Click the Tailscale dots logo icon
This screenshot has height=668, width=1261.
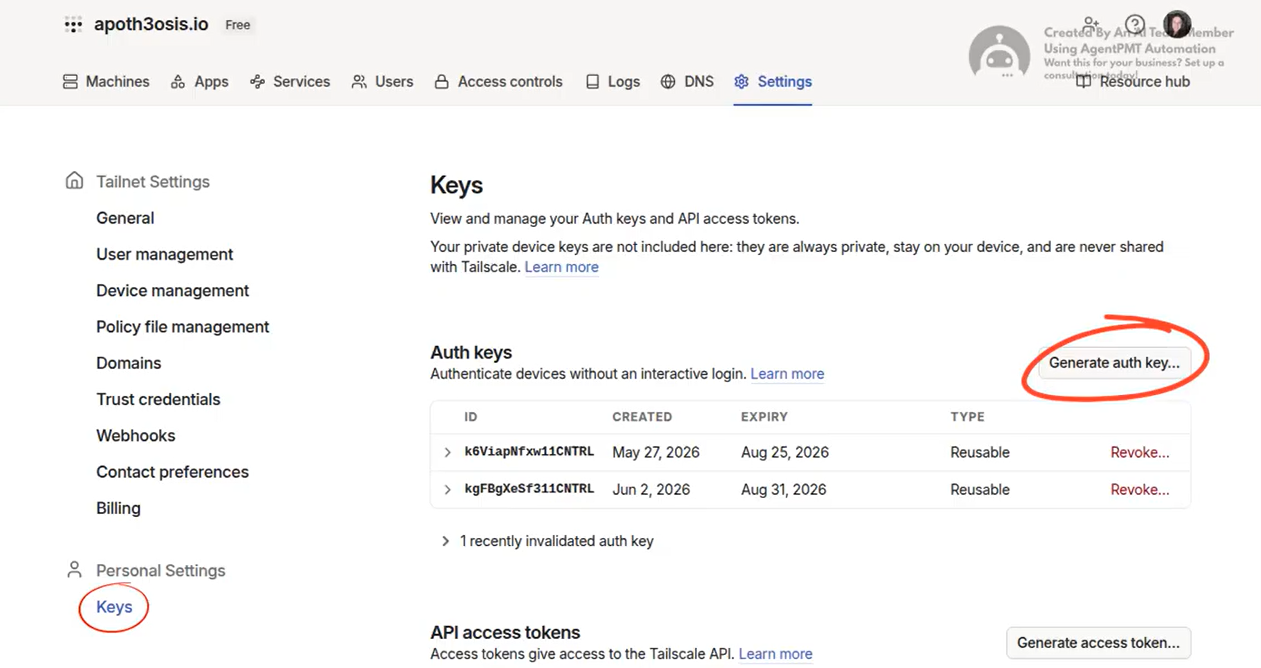click(x=73, y=25)
